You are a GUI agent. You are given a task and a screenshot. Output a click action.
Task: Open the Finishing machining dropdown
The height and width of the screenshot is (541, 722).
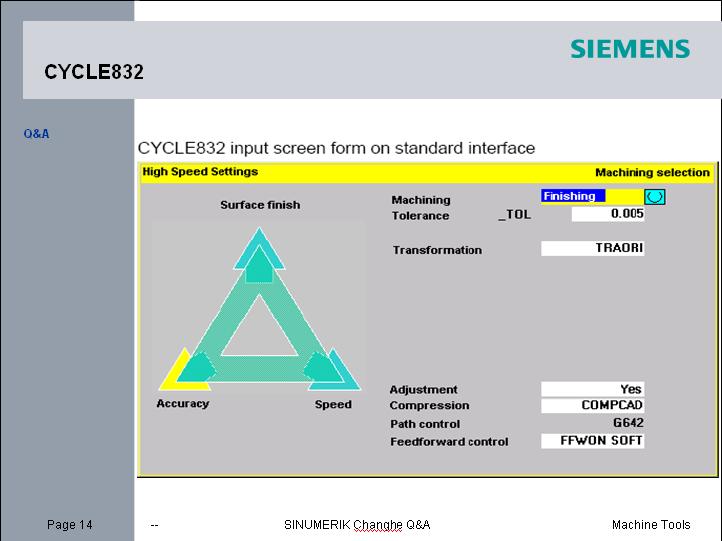pyautogui.click(x=592, y=197)
